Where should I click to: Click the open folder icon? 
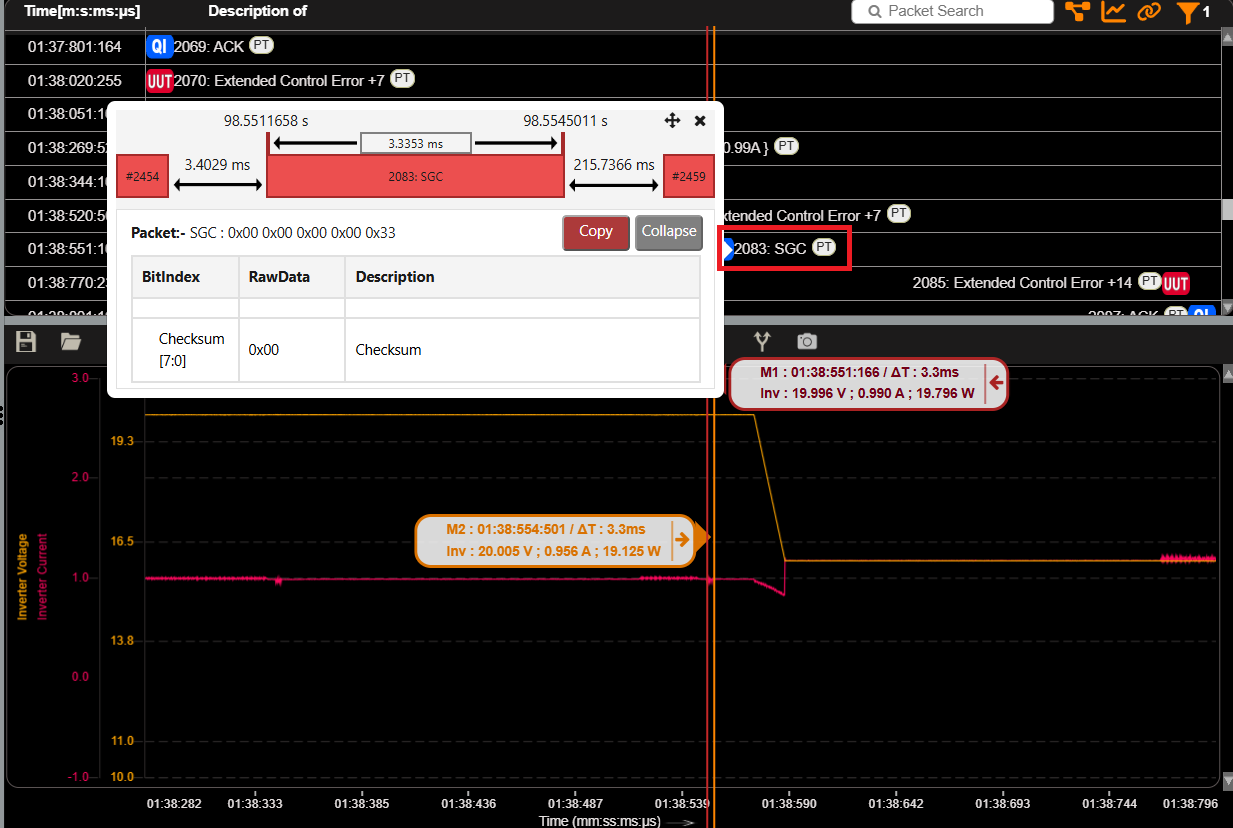pos(70,342)
